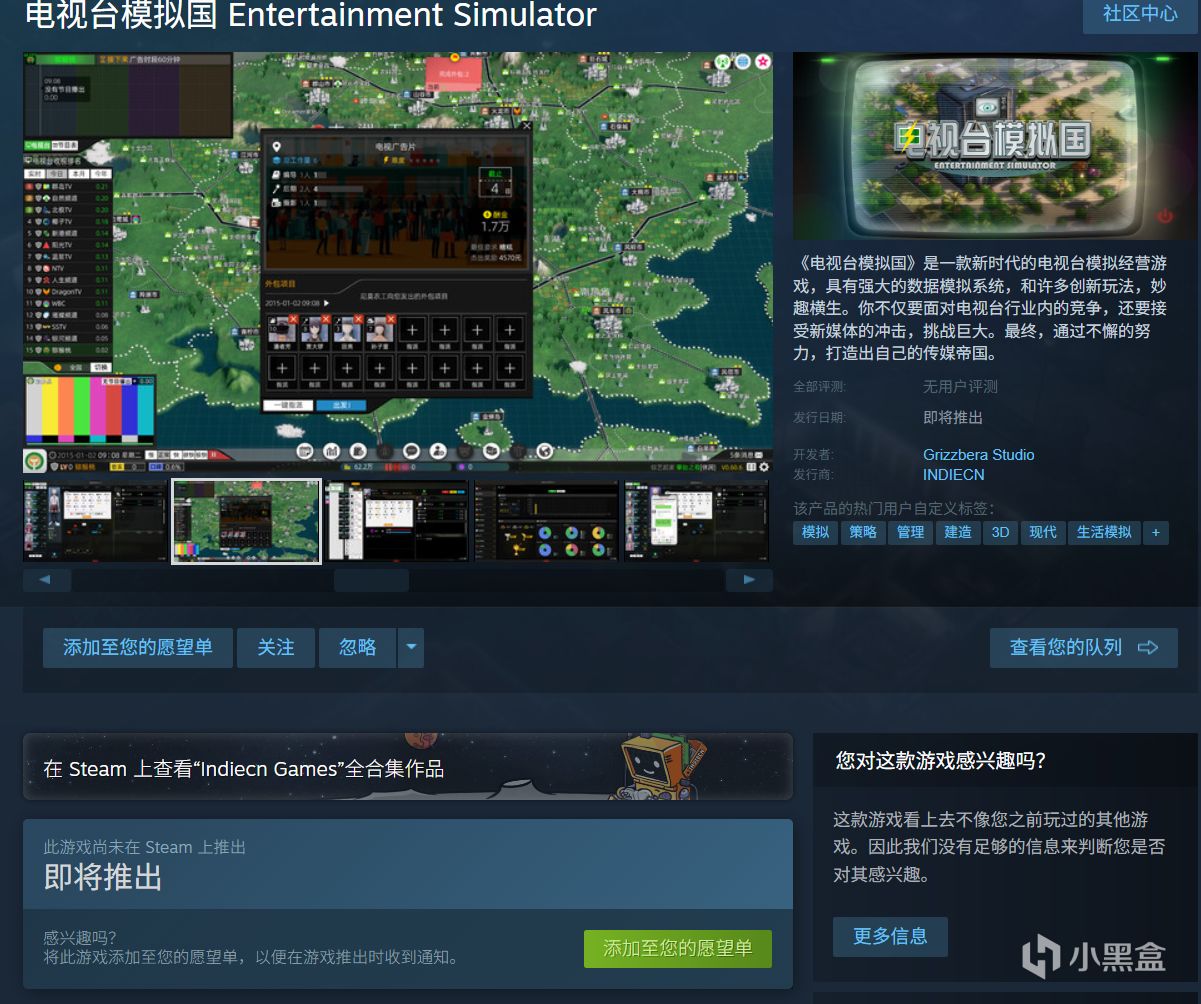The image size is (1201, 1004).
Task: Select the highlighted map thumbnail
Action: pos(246,521)
